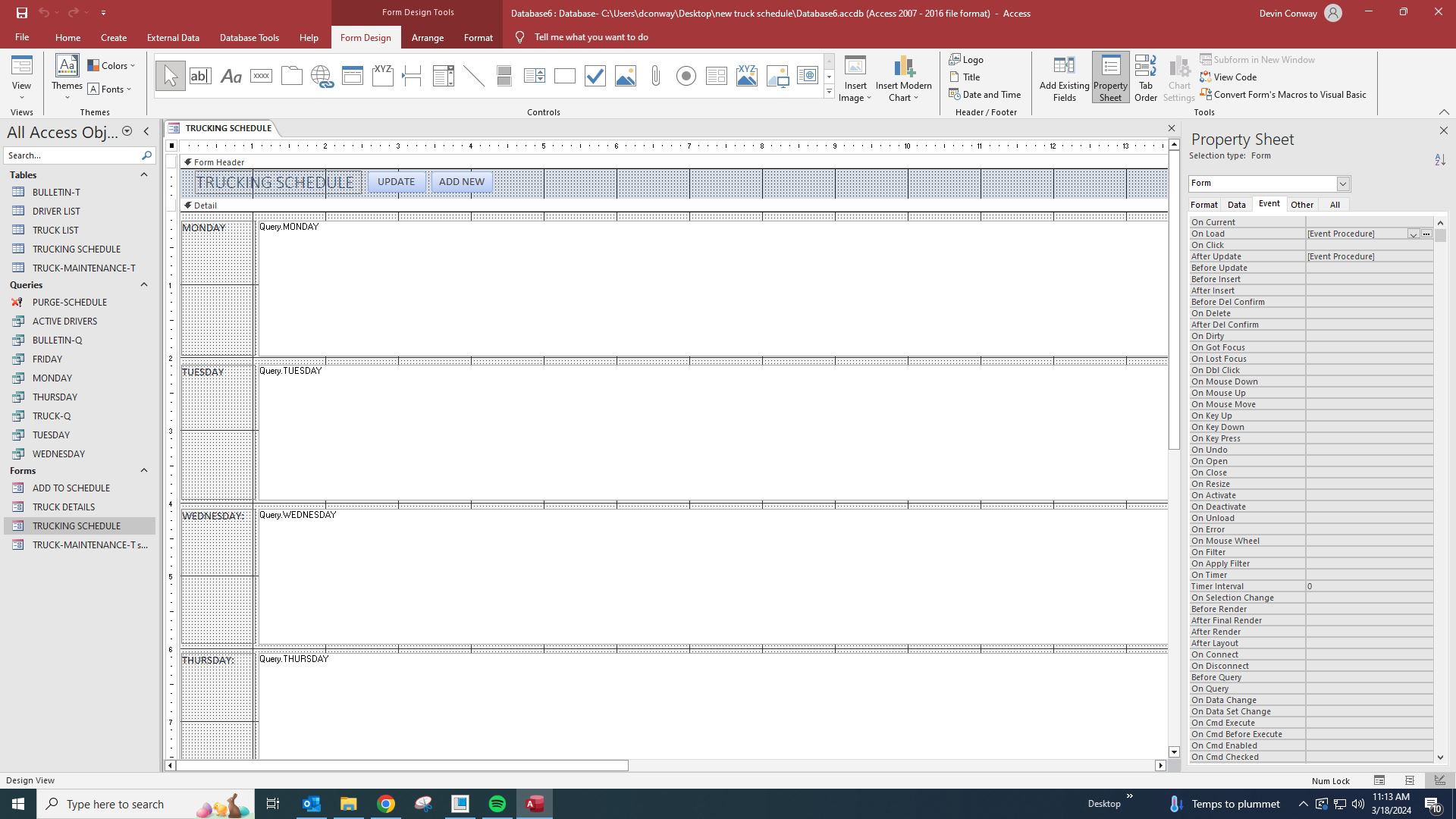The height and width of the screenshot is (819, 1456).
Task: Select the Option Button control
Action: (x=686, y=76)
